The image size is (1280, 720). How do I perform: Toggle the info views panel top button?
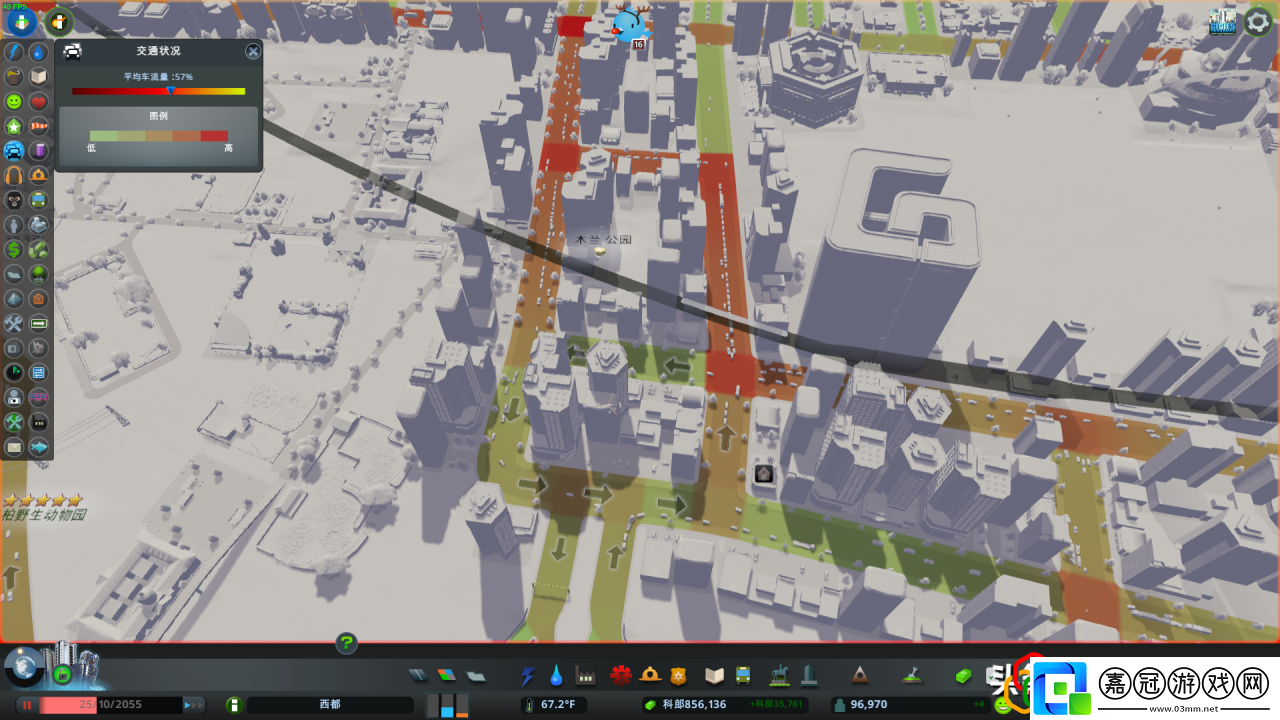tap(20, 20)
